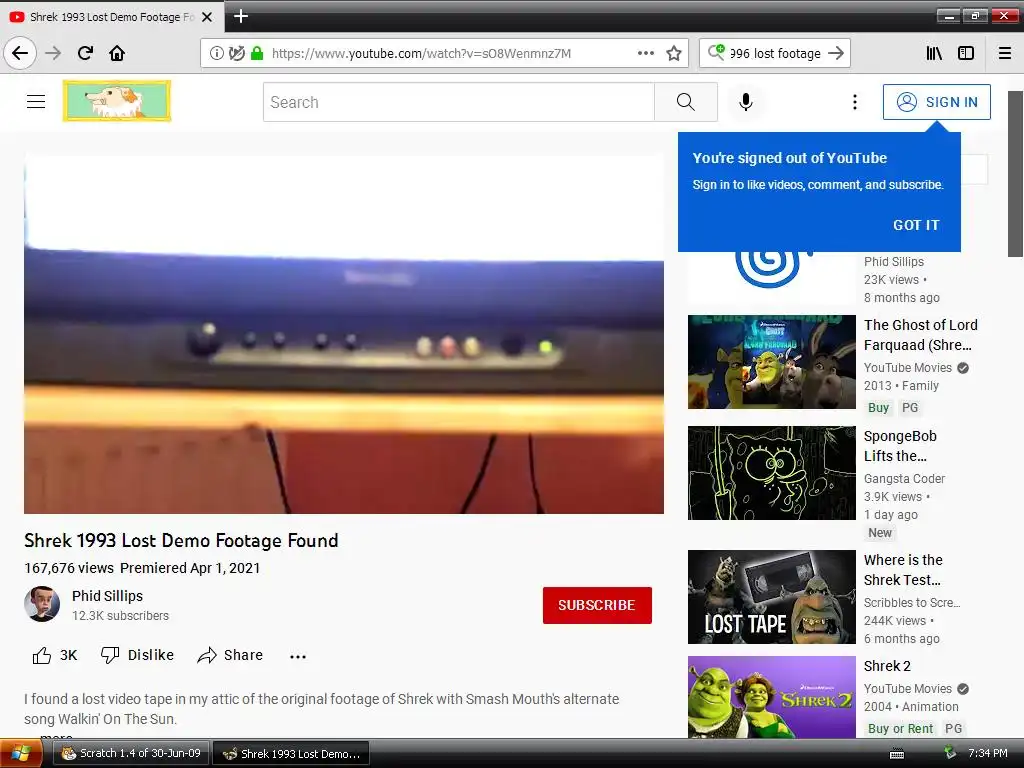Screen dimensions: 1024x768
Task: Submit browser search with the arrow button
Action: click(x=836, y=53)
